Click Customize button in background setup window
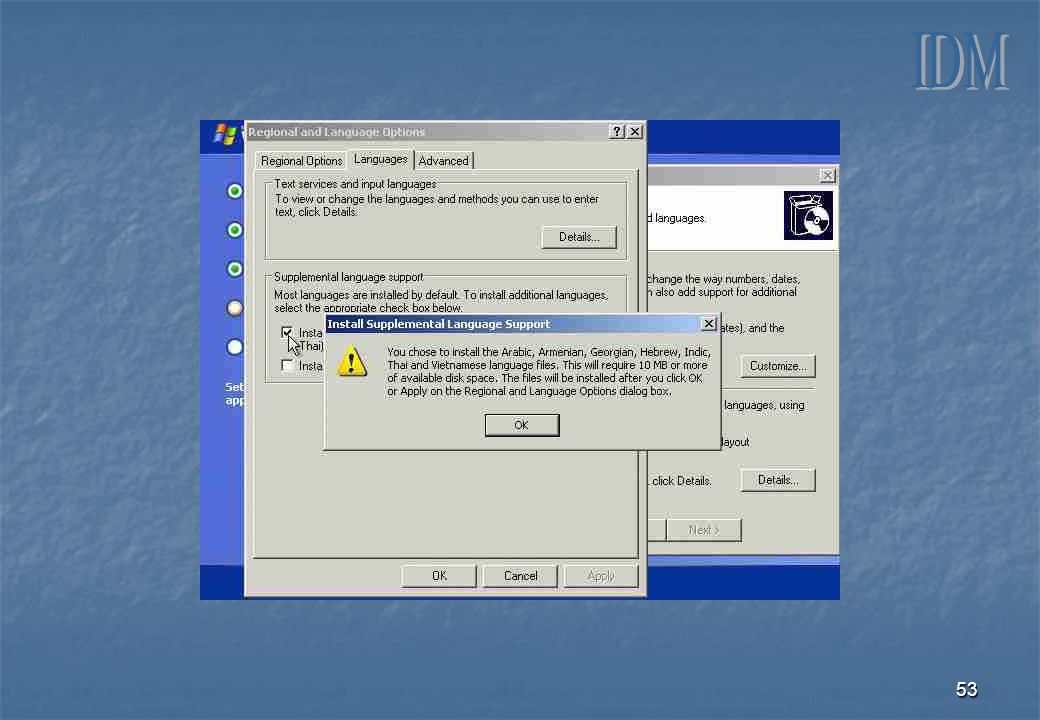The width and height of the screenshot is (1040, 720). coord(778,366)
